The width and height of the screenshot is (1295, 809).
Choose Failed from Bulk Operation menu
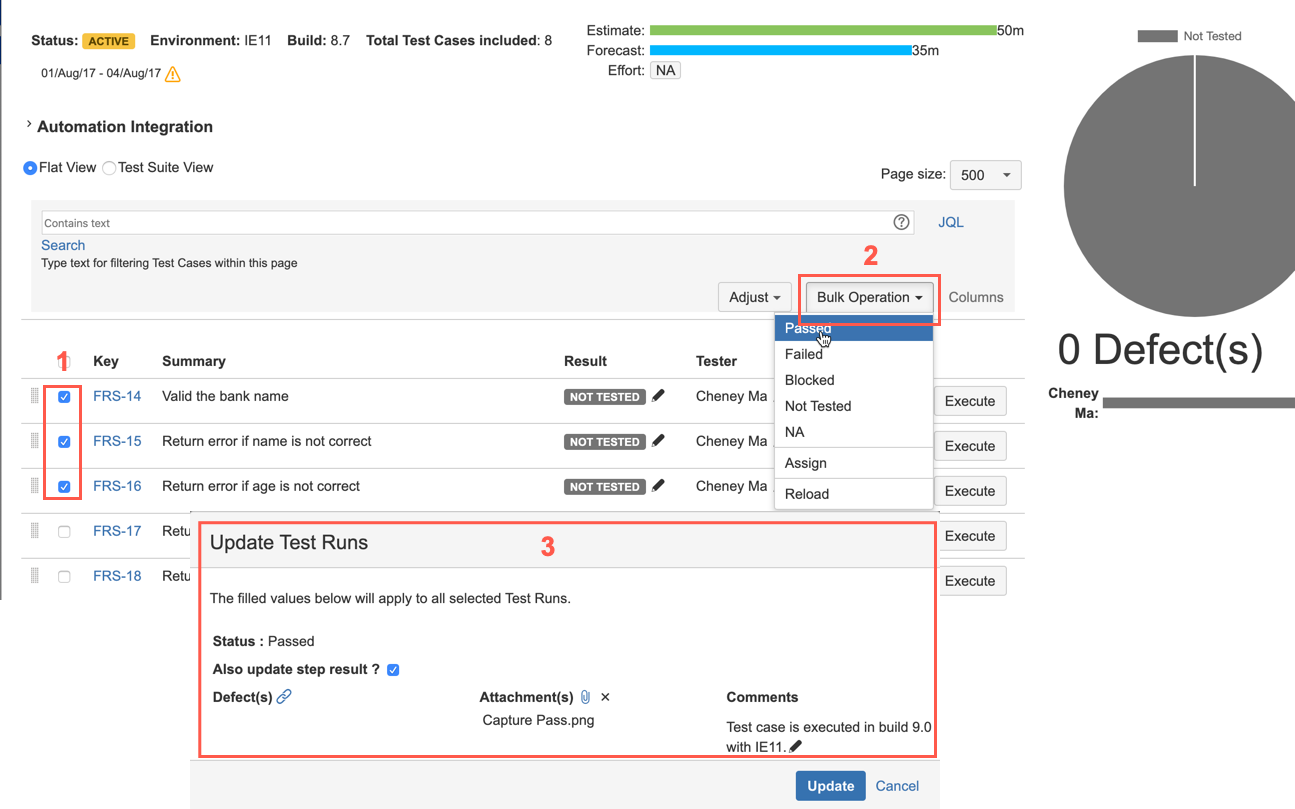coord(854,354)
